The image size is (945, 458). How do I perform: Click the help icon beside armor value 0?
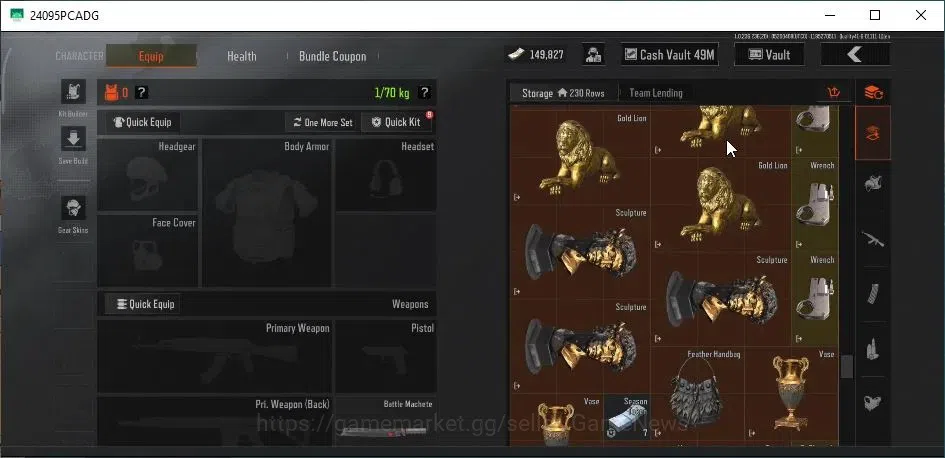[x=141, y=92]
